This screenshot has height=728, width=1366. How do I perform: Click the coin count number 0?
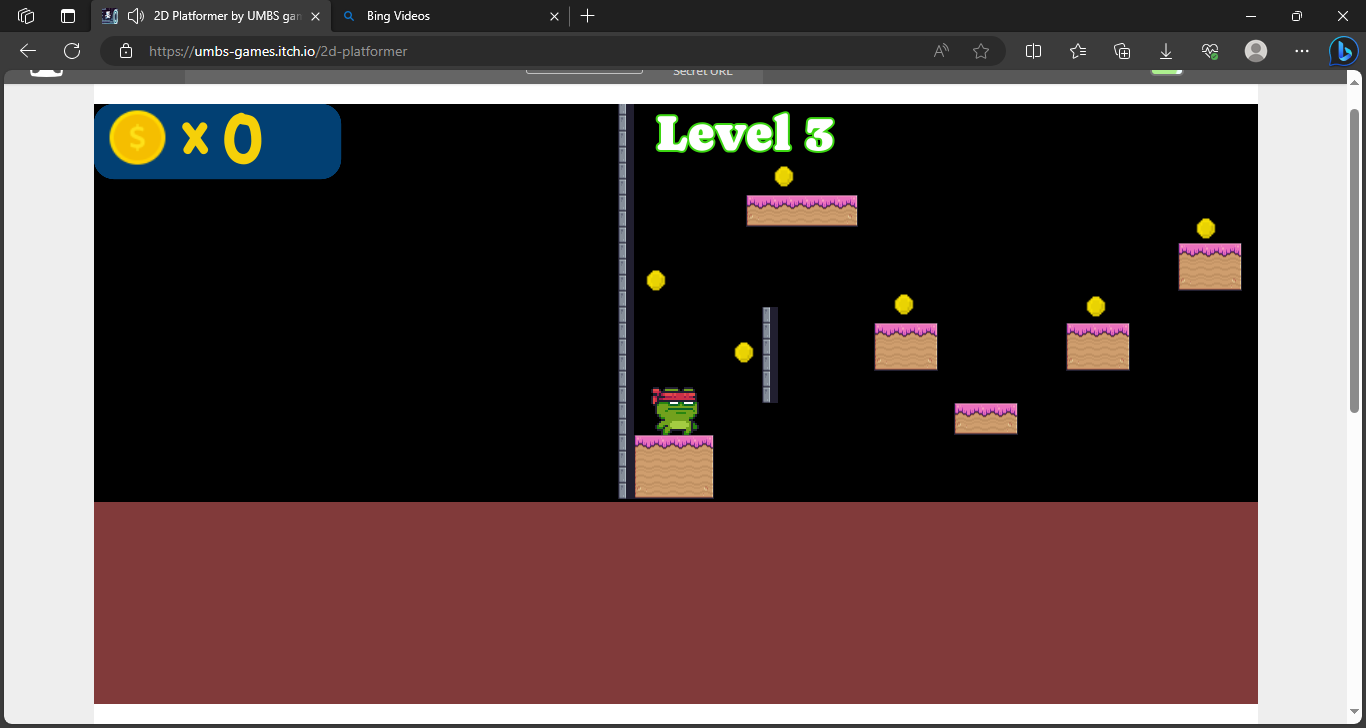[242, 139]
